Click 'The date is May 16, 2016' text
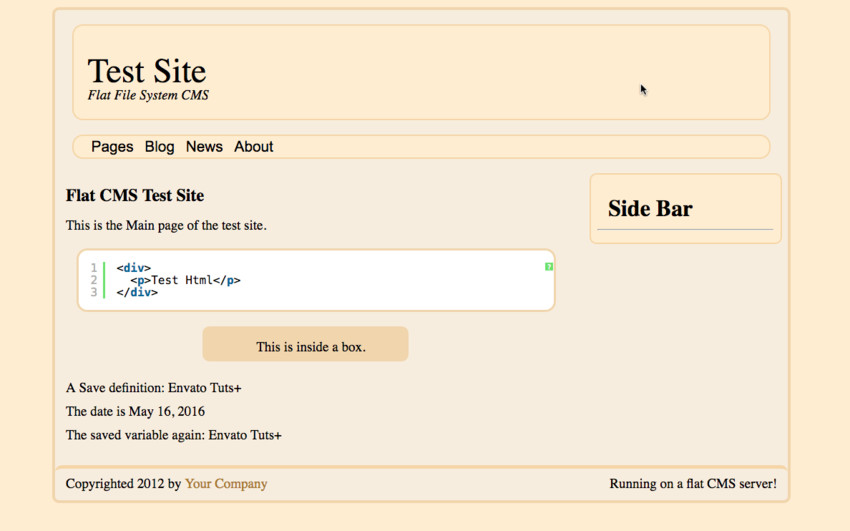 (136, 411)
